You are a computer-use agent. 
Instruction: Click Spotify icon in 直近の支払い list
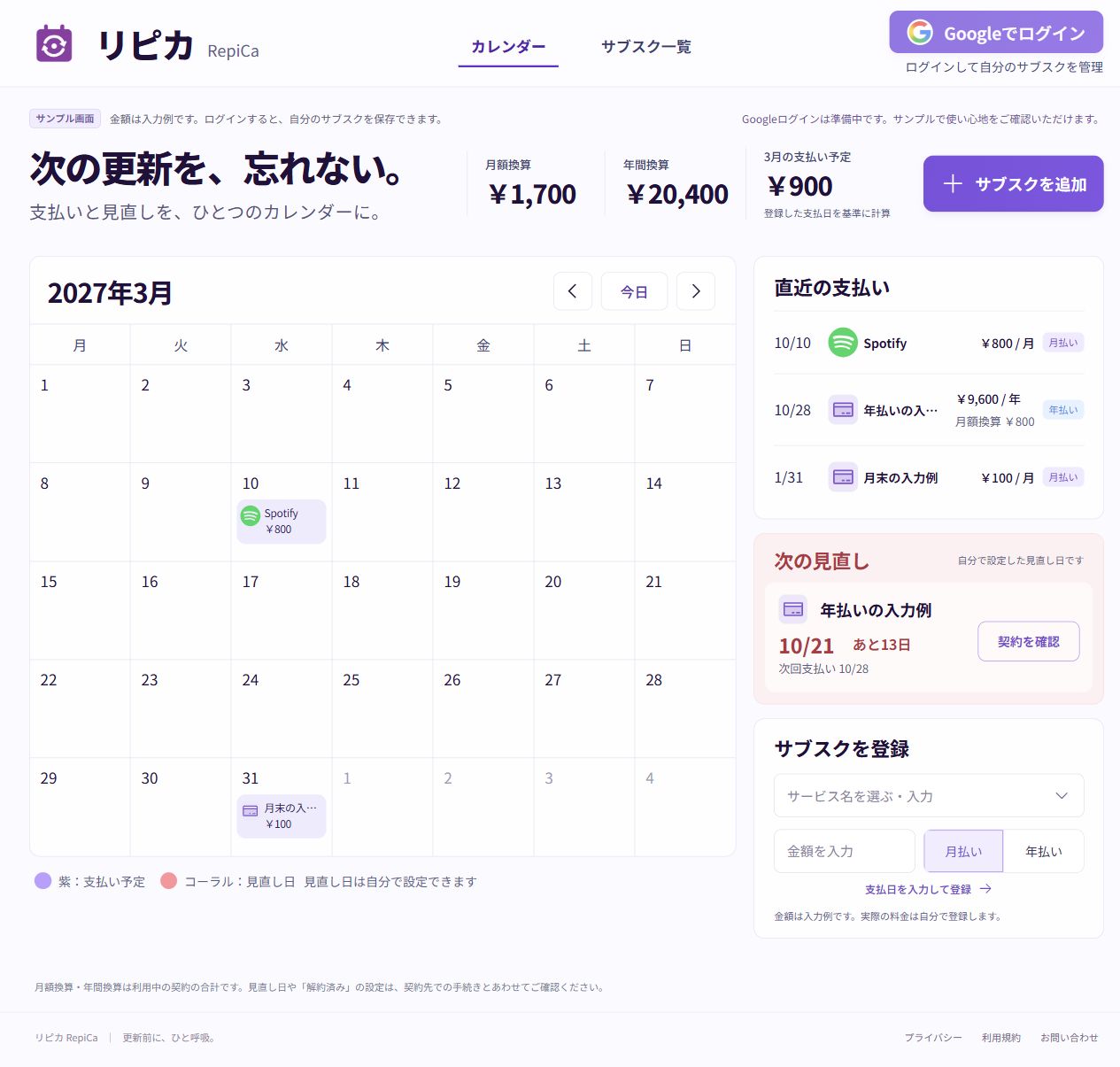point(843,343)
